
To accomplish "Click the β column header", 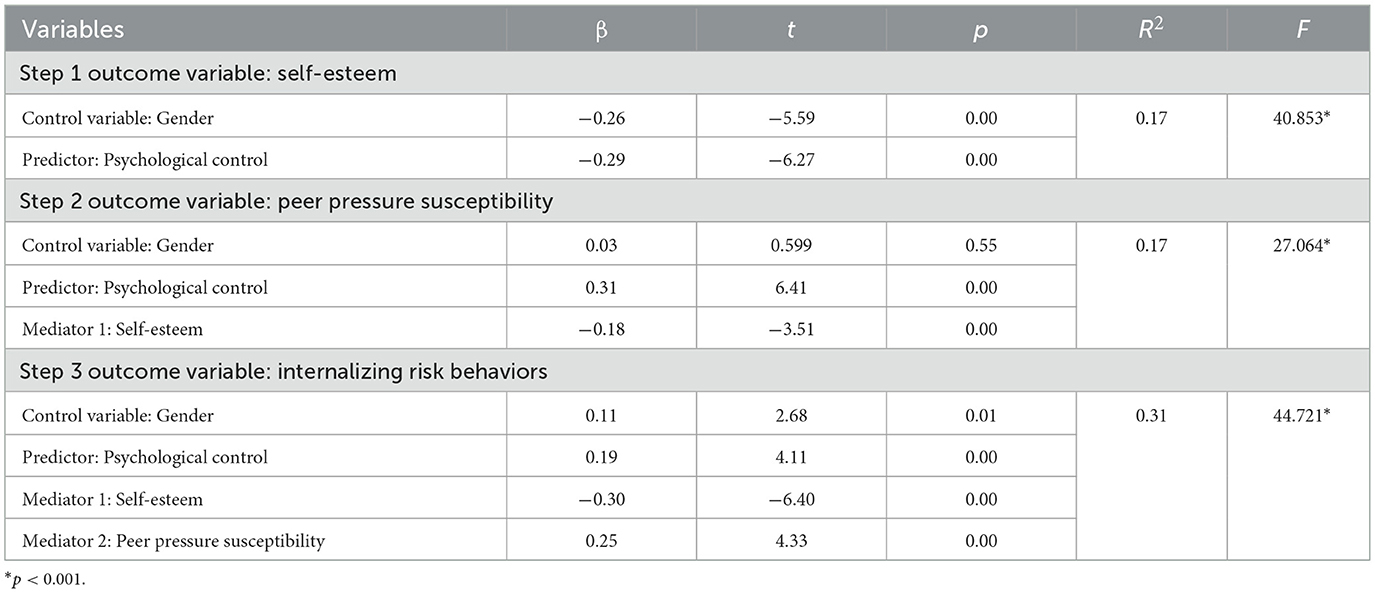I will coord(600,29).
